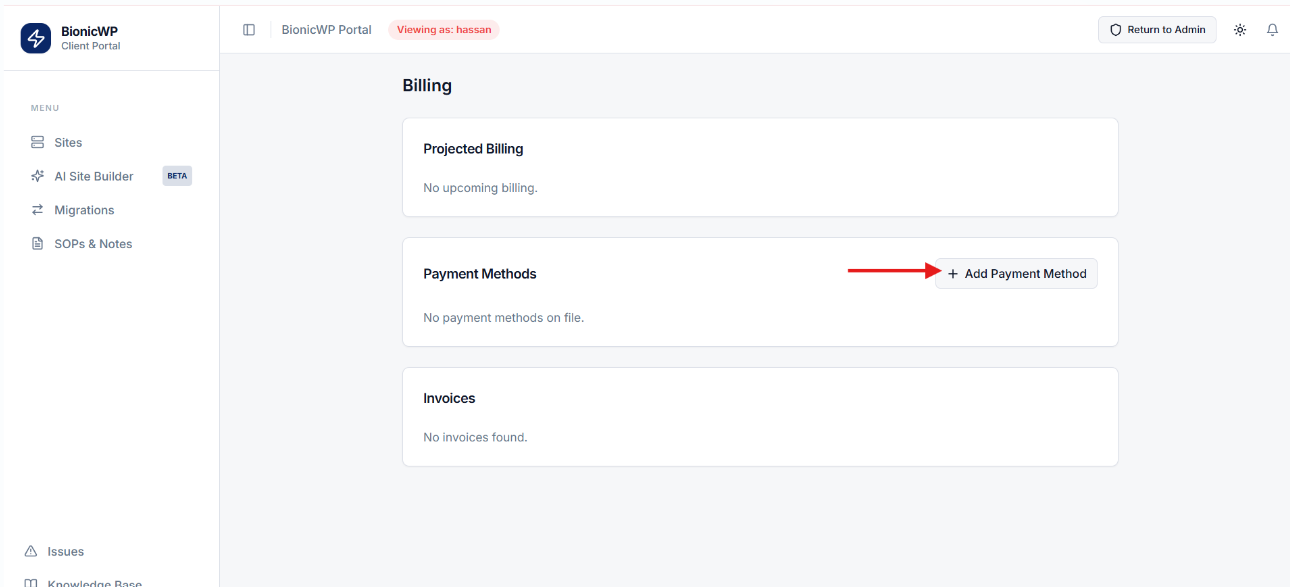Open the Sites menu item
This screenshot has height=587, width=1290.
(x=110, y=142)
